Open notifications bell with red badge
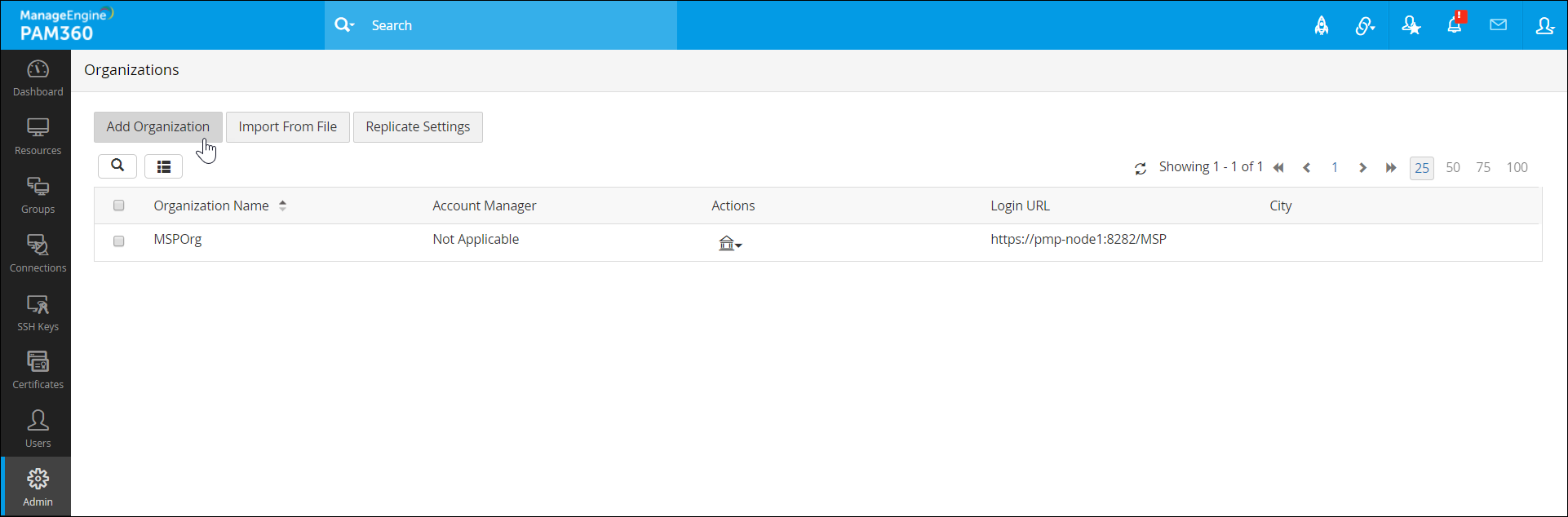 pyautogui.click(x=1455, y=24)
